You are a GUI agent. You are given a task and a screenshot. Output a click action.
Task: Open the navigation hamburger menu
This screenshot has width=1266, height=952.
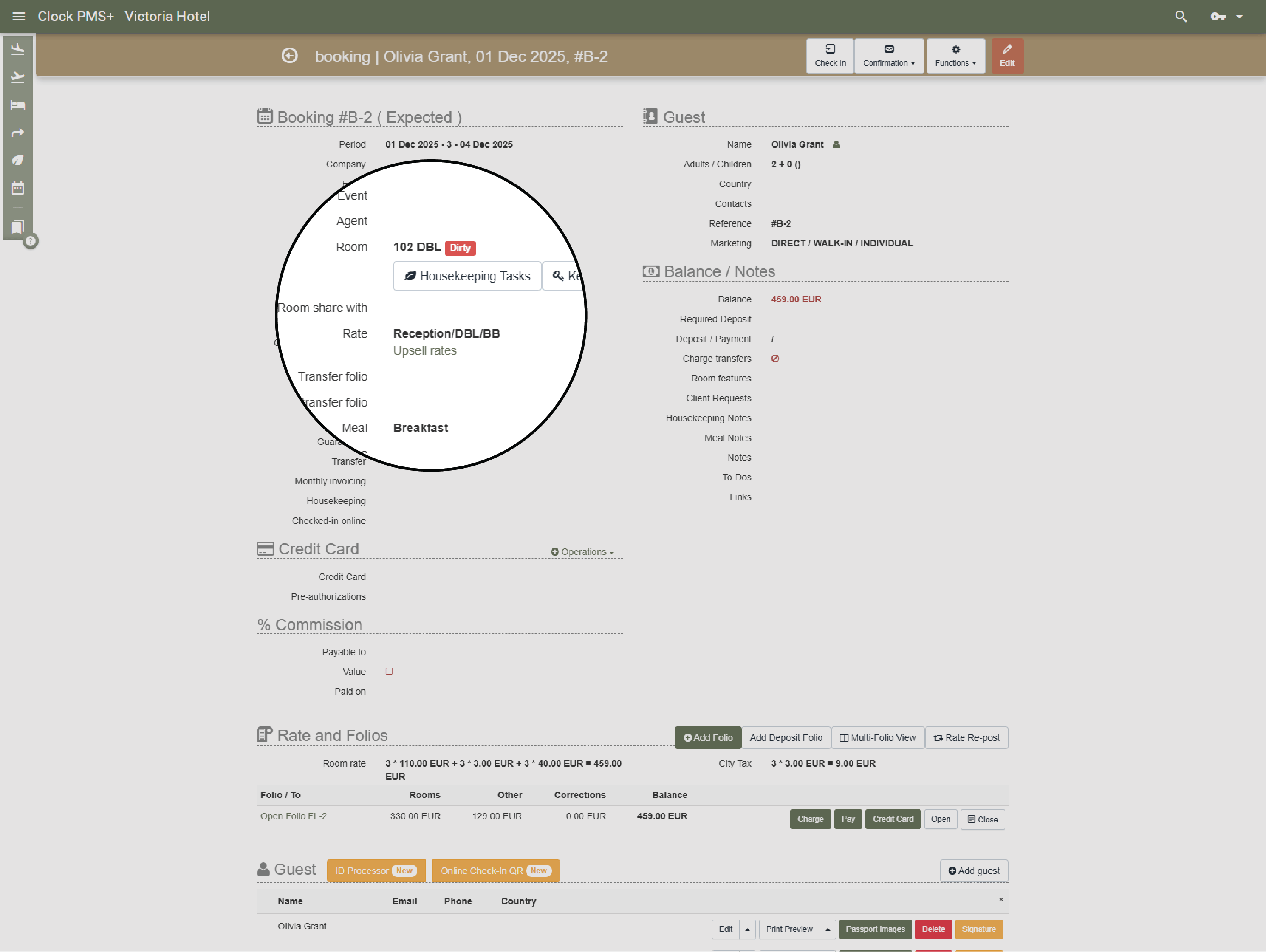click(18, 16)
